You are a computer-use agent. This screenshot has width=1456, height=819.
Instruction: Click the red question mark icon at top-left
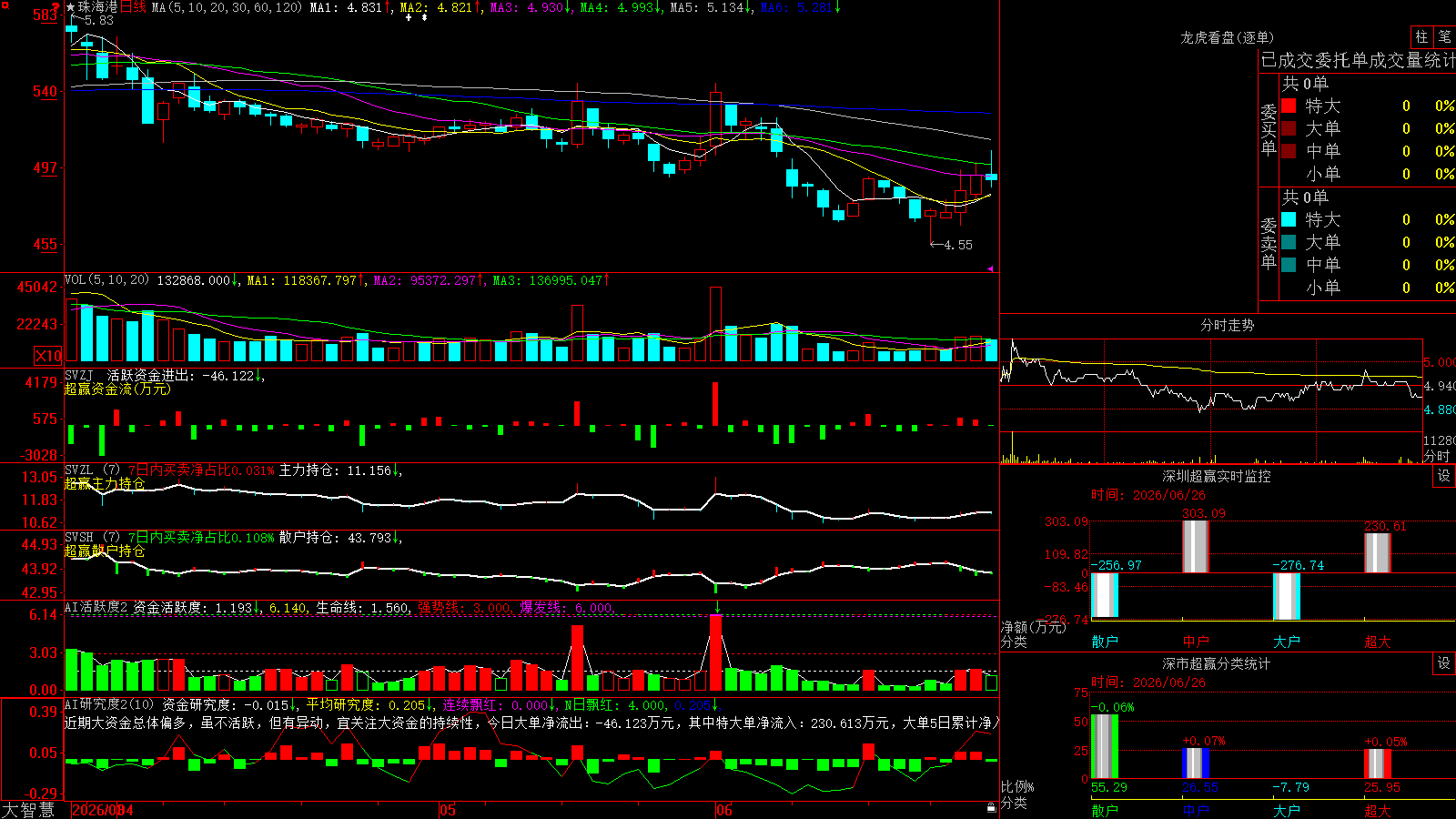pyautogui.click(x=56, y=8)
